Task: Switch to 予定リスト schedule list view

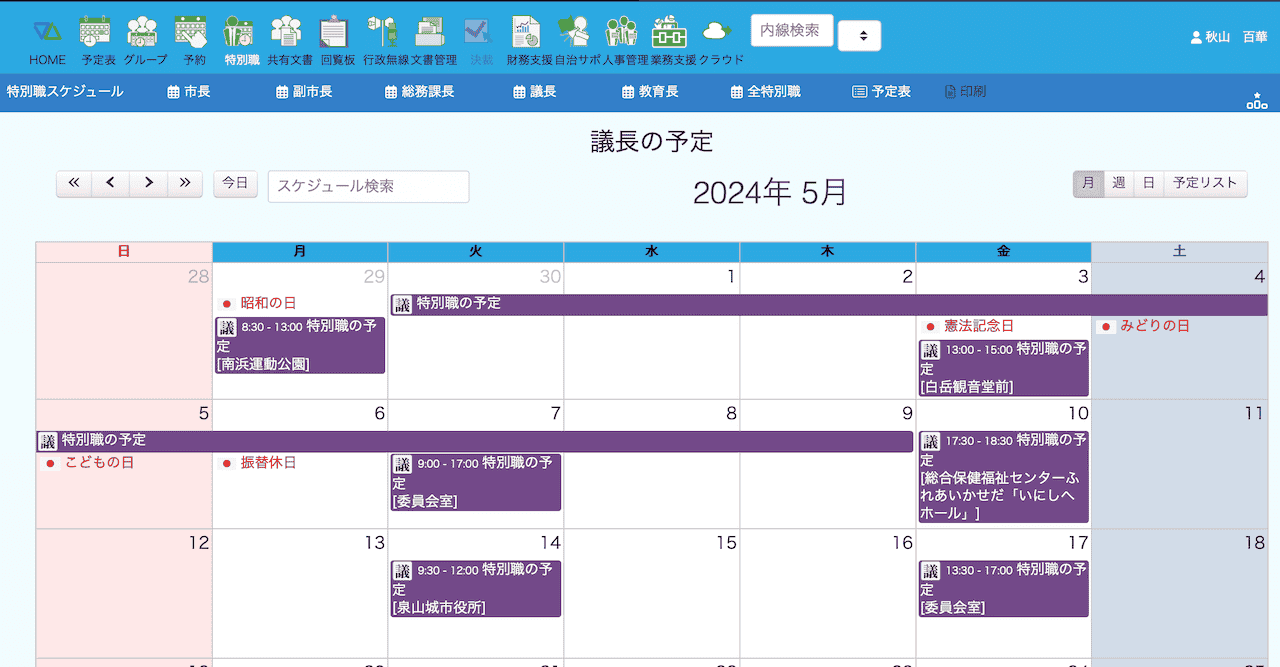Action: coord(1205,183)
